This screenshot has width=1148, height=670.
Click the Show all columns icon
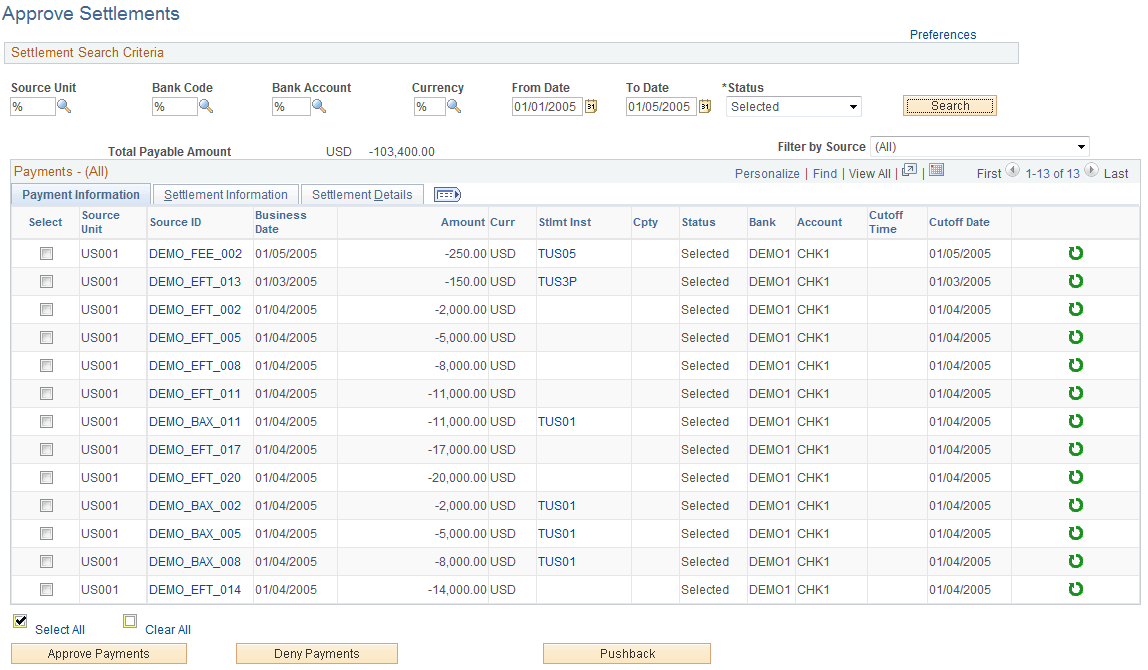pyautogui.click(x=447, y=195)
